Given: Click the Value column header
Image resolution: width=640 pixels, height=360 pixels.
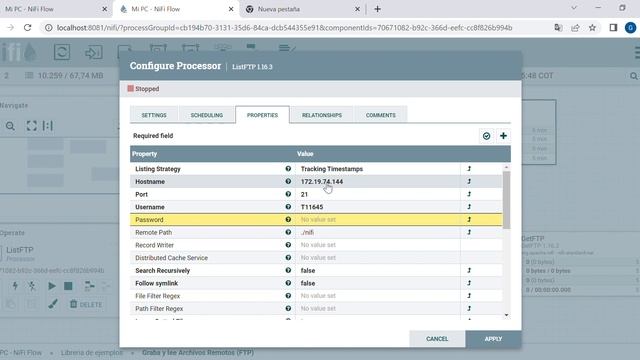Looking at the screenshot, I should click(305, 154).
